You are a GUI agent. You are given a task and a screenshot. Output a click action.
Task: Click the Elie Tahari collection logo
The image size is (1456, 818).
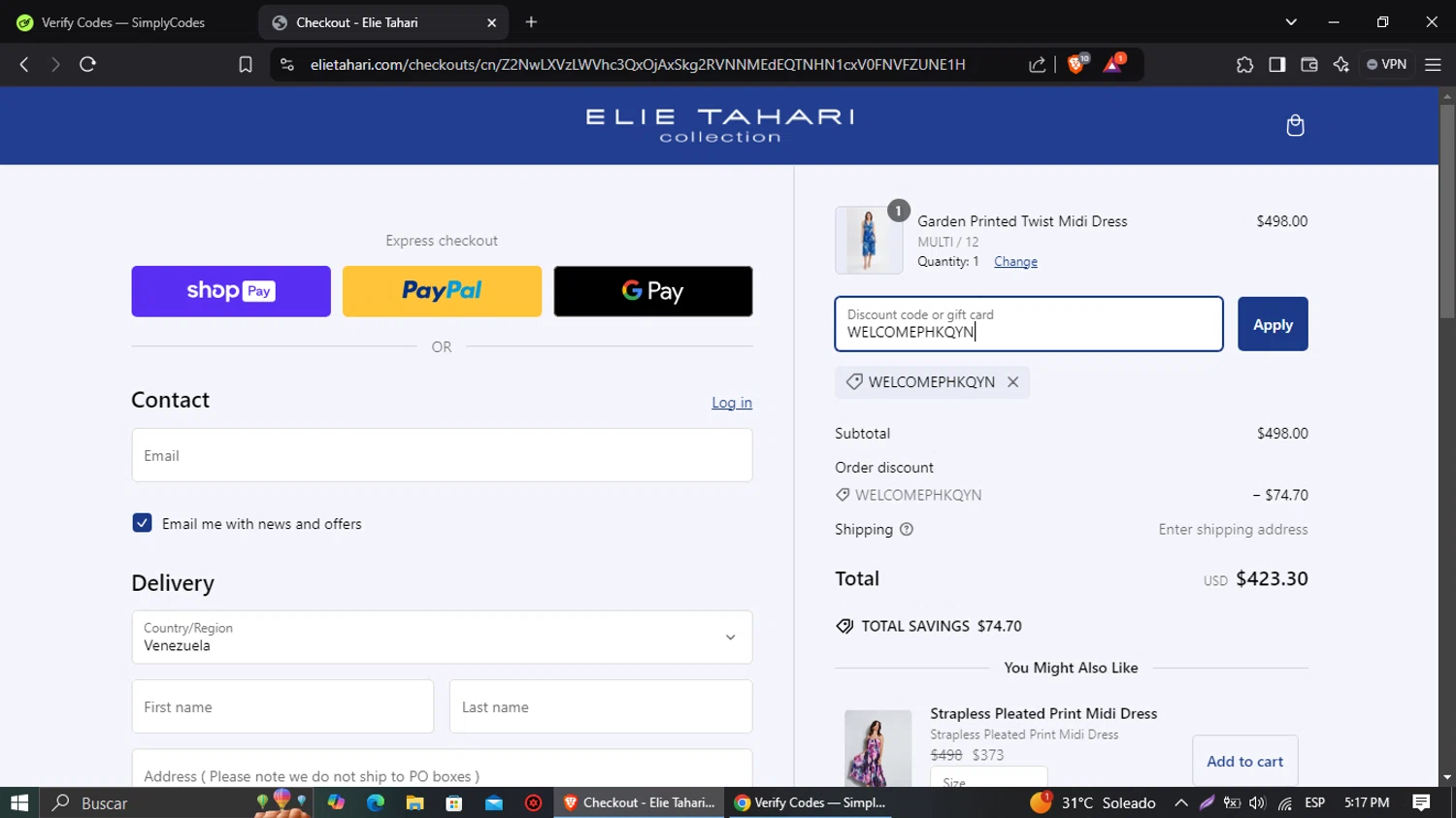click(x=719, y=125)
